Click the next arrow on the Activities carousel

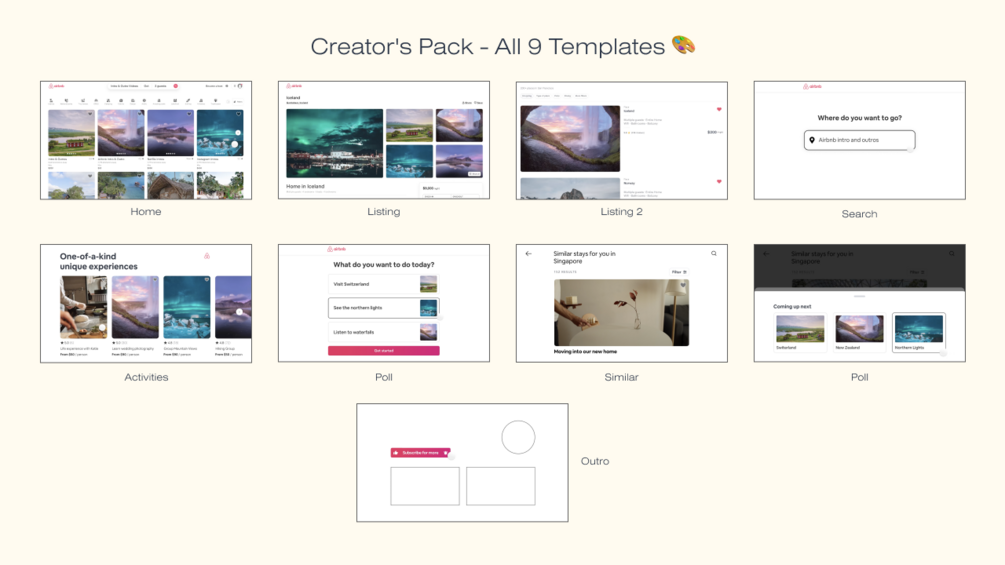point(239,312)
